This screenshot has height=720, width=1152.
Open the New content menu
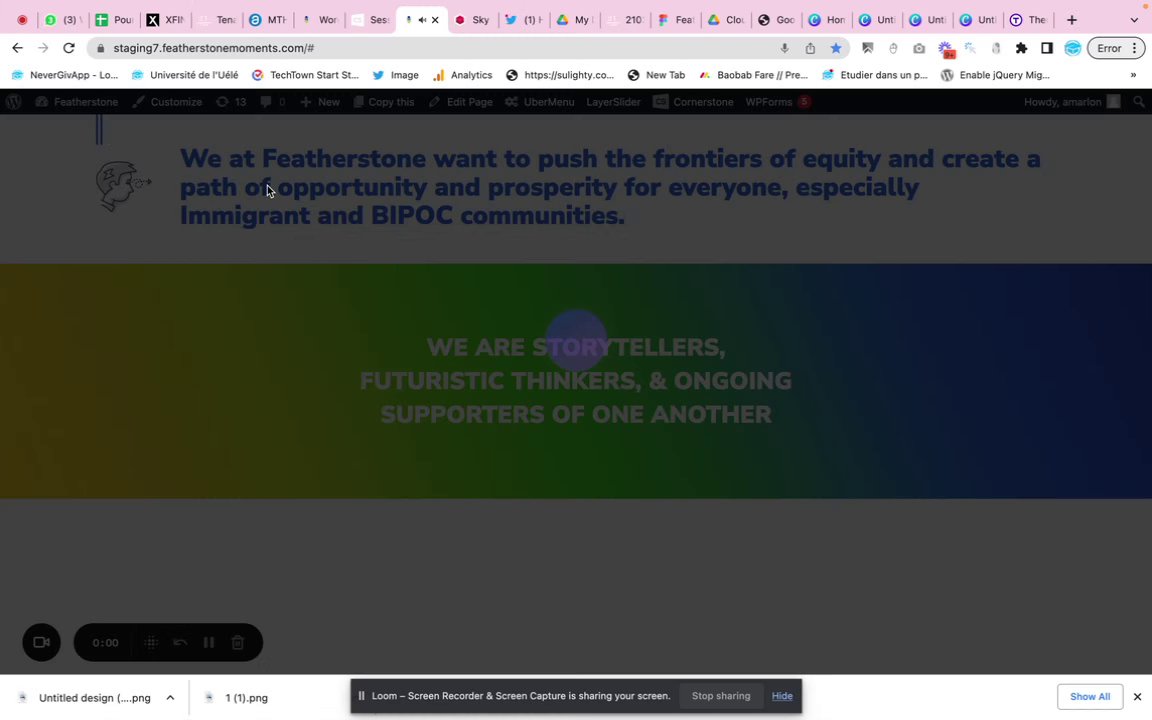coord(320,102)
